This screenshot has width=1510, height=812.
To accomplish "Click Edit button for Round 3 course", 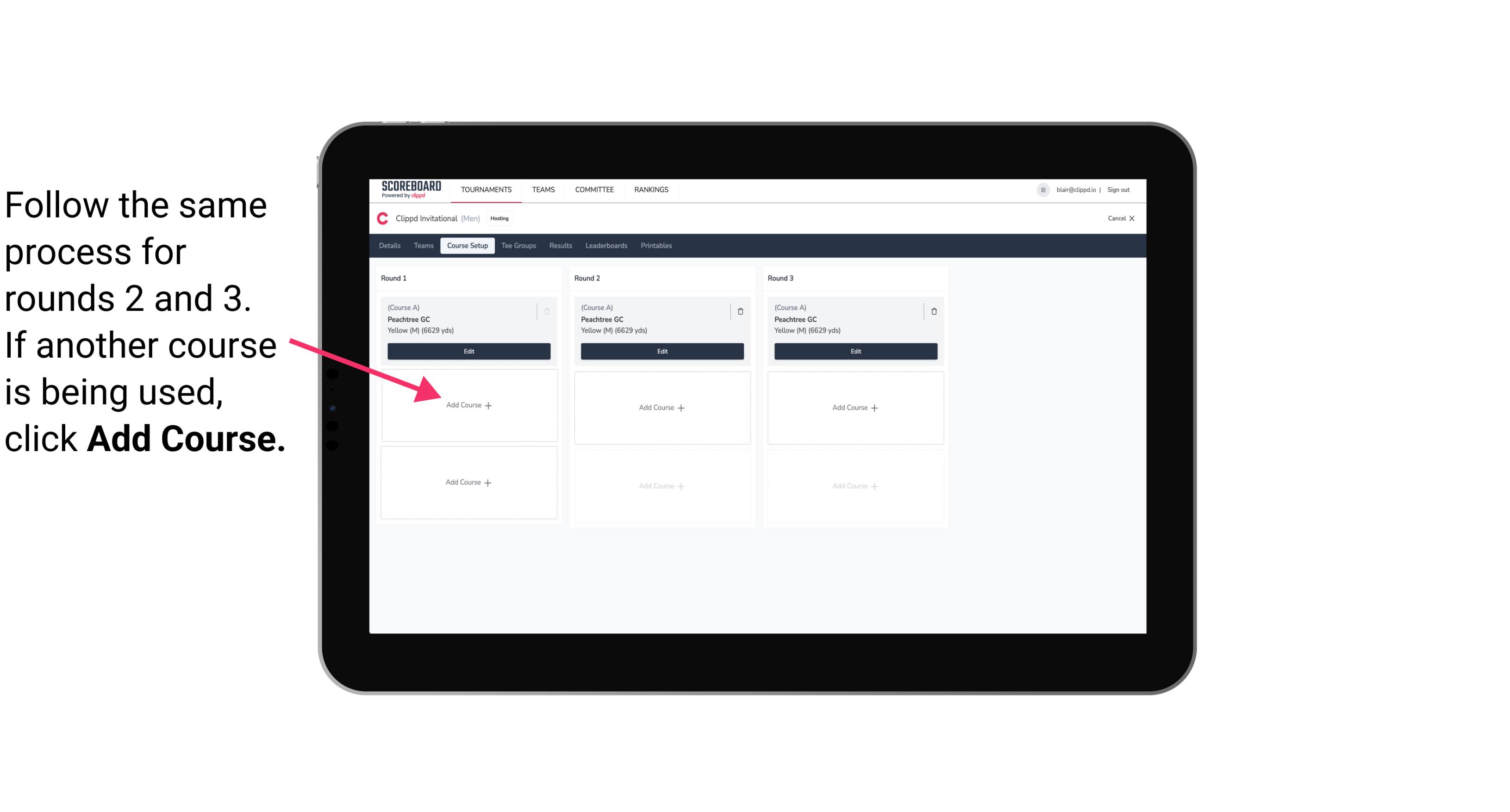I will point(854,351).
